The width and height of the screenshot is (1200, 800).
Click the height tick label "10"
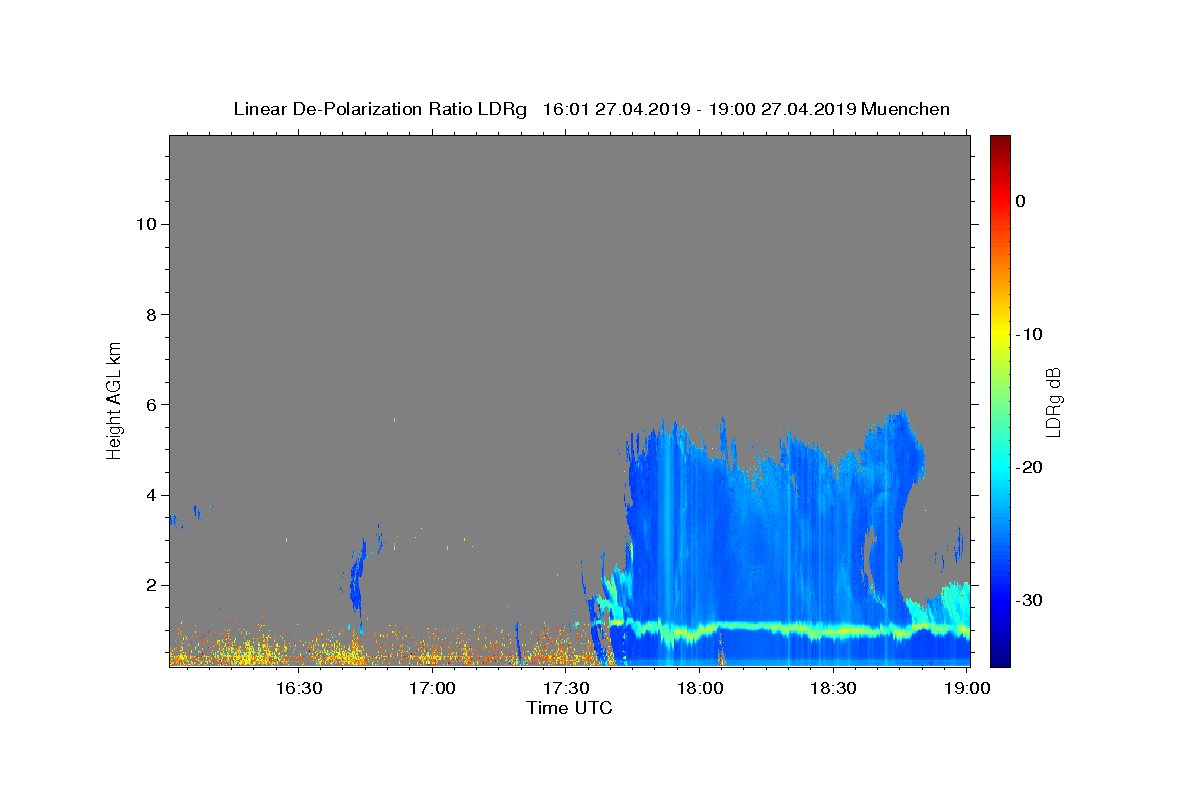point(149,224)
